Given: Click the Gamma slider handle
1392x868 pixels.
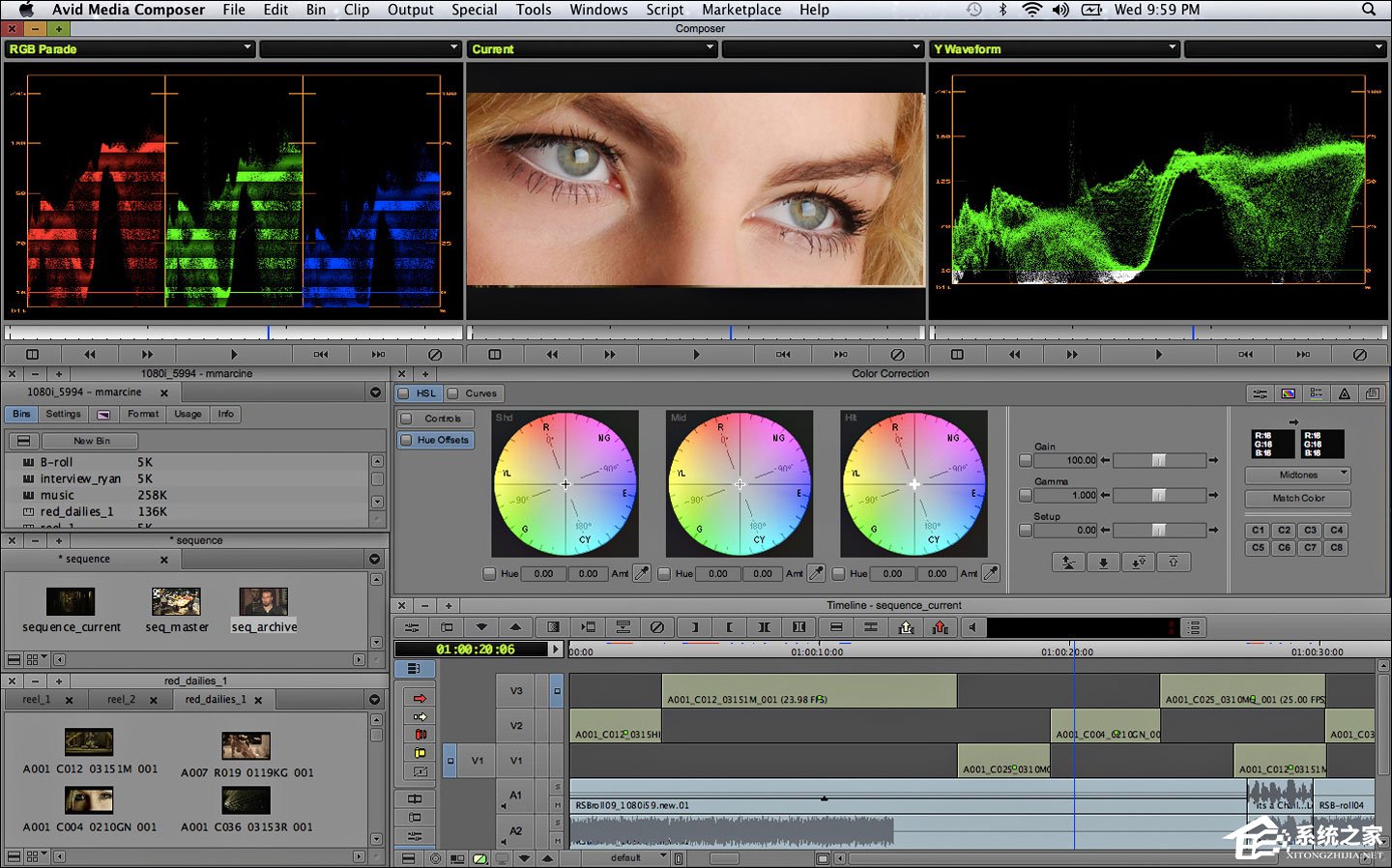Looking at the screenshot, I should click(1159, 495).
